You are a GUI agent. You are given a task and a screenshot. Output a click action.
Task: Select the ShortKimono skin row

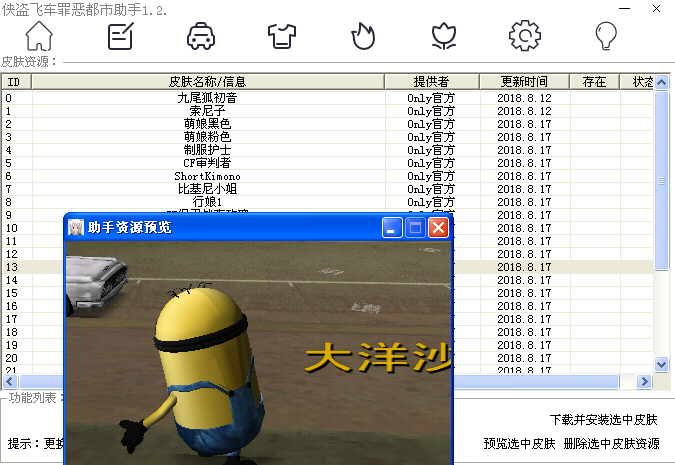[328, 176]
